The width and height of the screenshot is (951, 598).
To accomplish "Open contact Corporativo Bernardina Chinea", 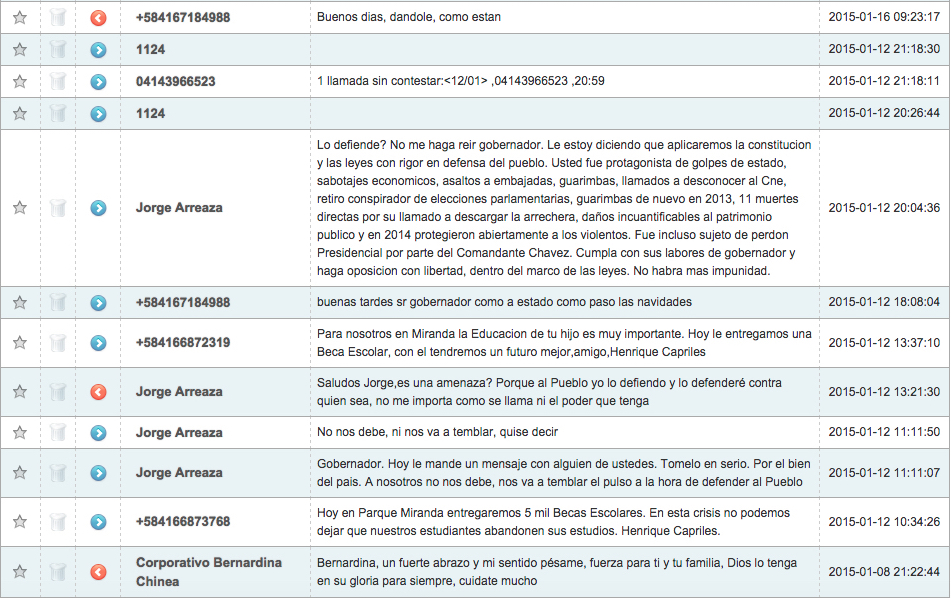I will (x=209, y=572).
